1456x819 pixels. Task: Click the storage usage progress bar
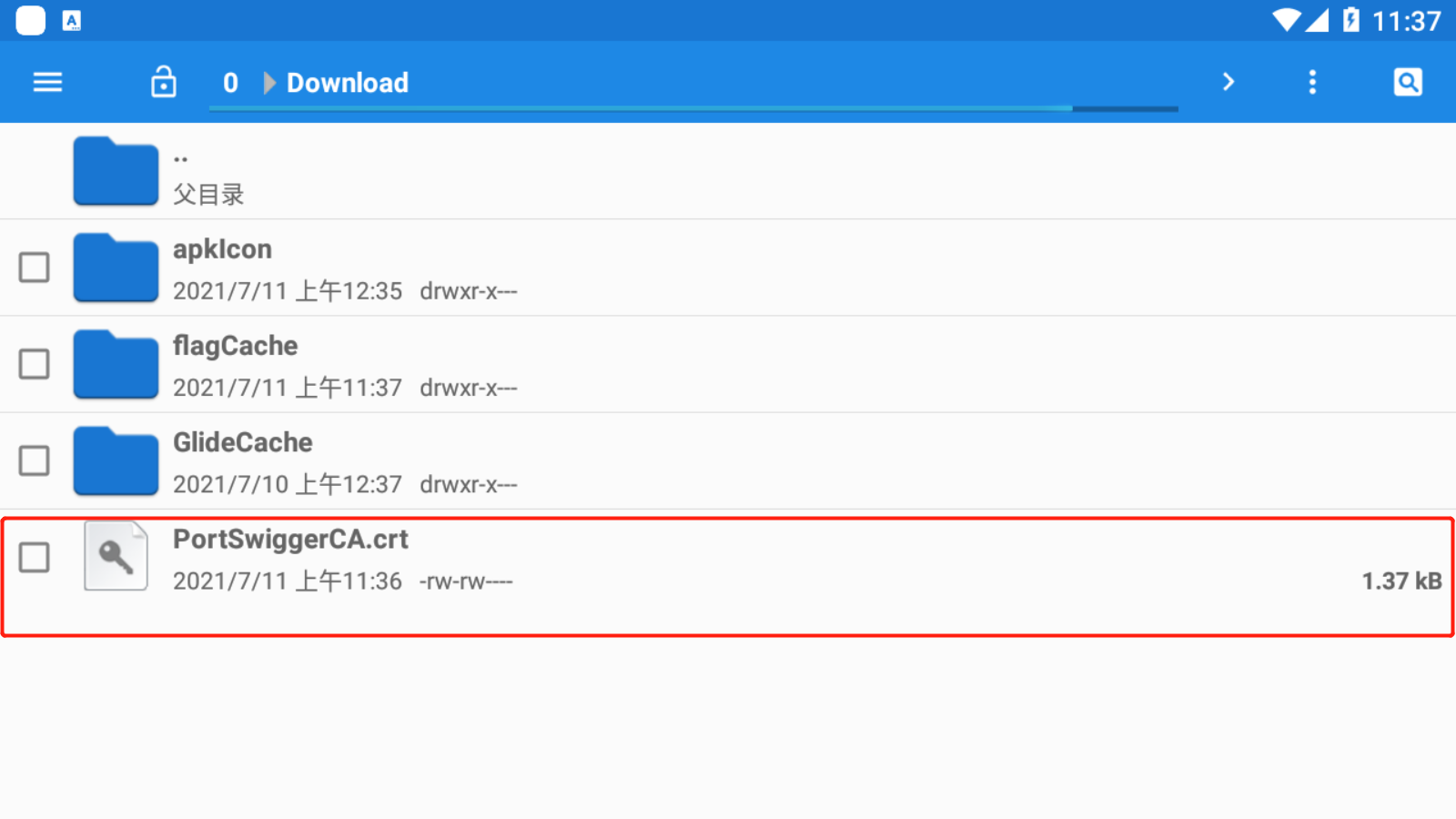click(x=693, y=108)
